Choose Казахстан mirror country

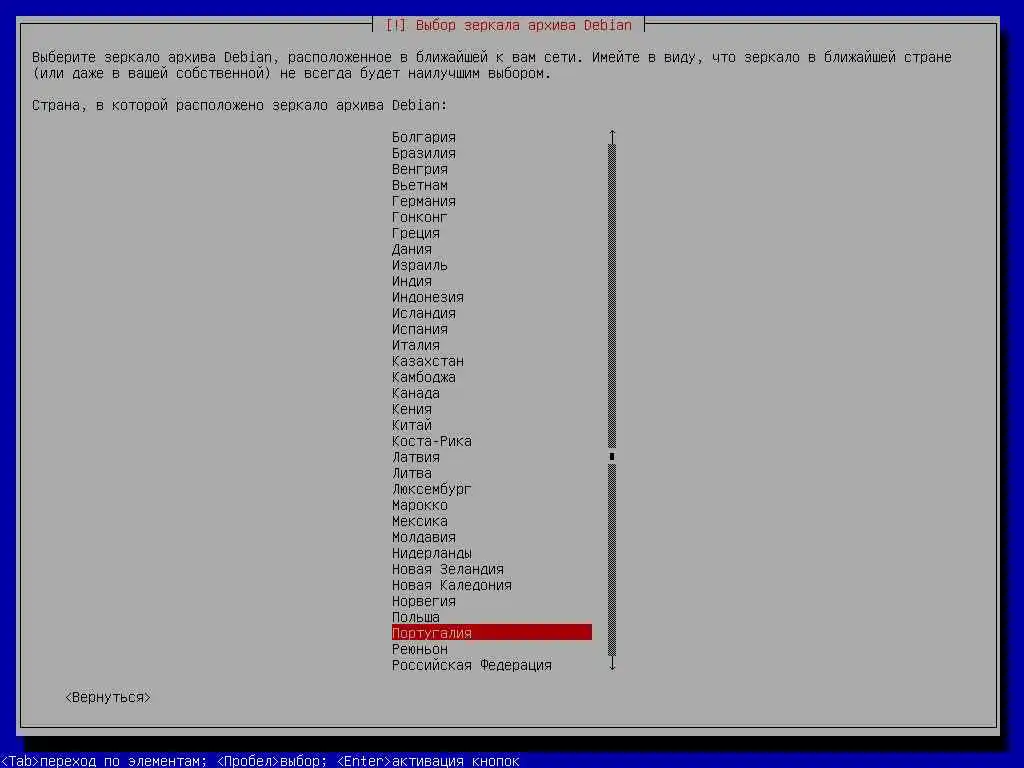tap(428, 361)
